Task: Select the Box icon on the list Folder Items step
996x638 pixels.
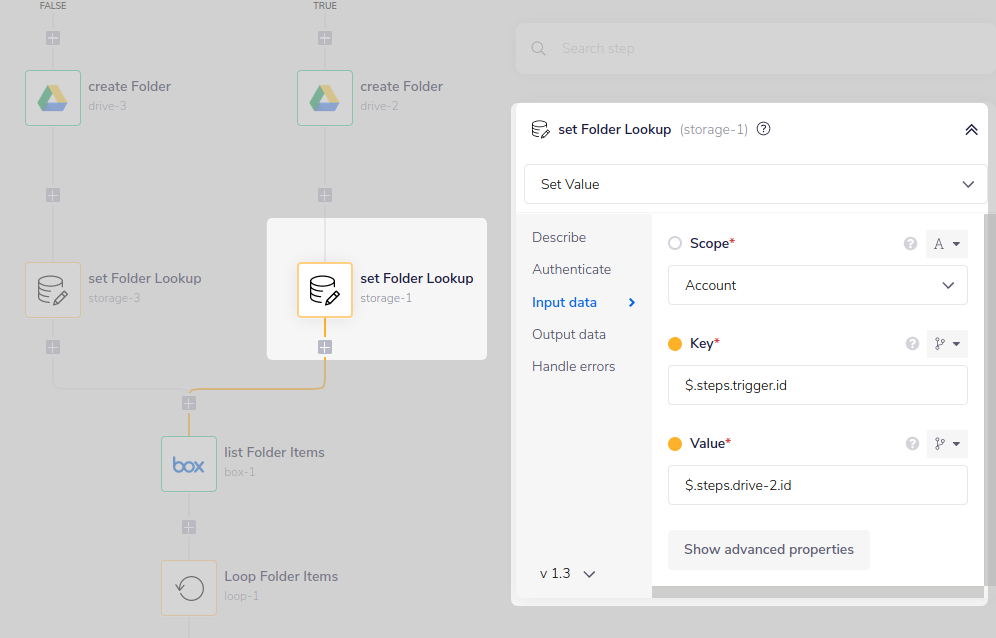Action: [x=188, y=463]
